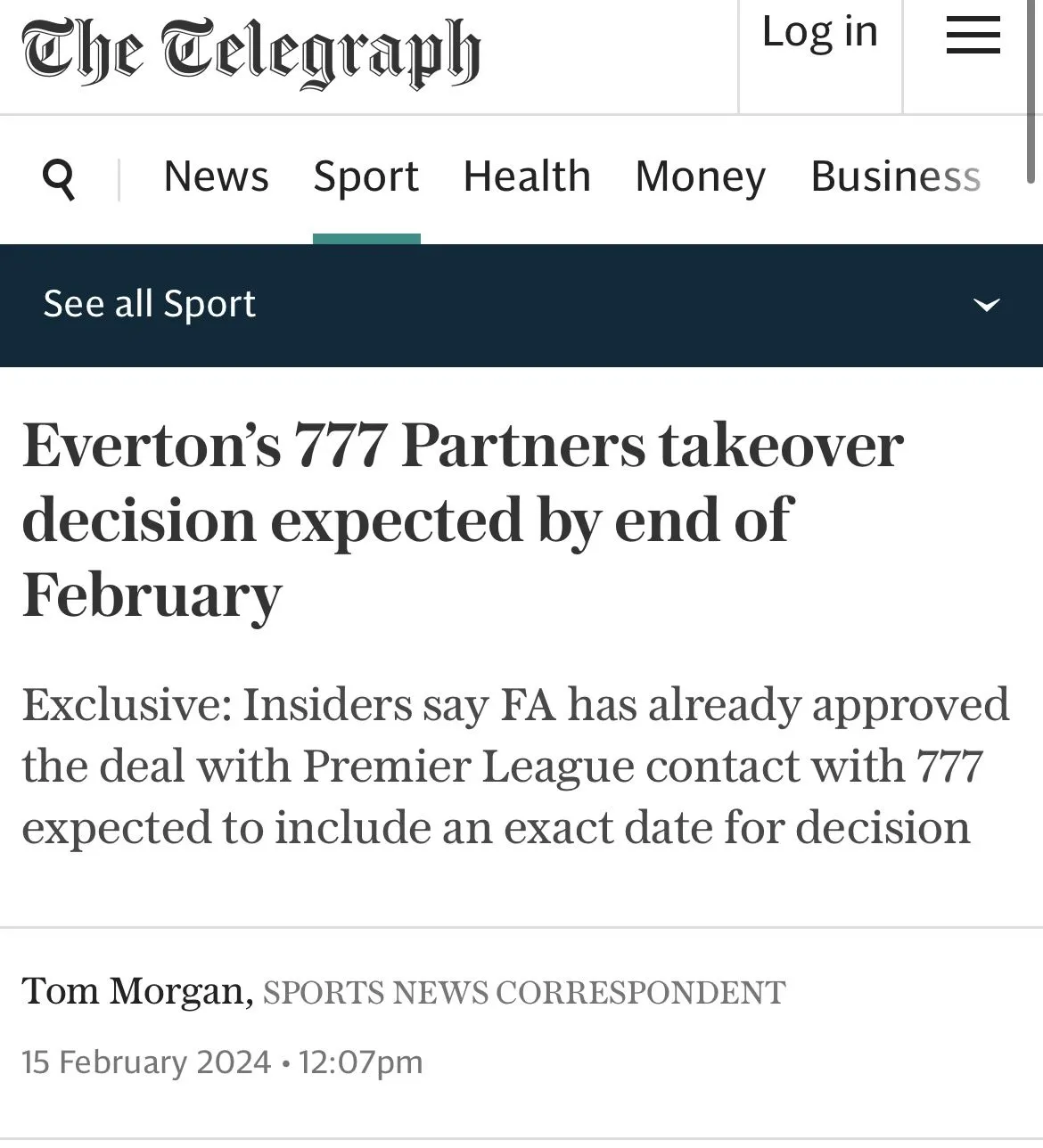Click the Sports News Correspondent label
Image resolution: width=1043 pixels, height=1148 pixels.
pyautogui.click(x=524, y=992)
